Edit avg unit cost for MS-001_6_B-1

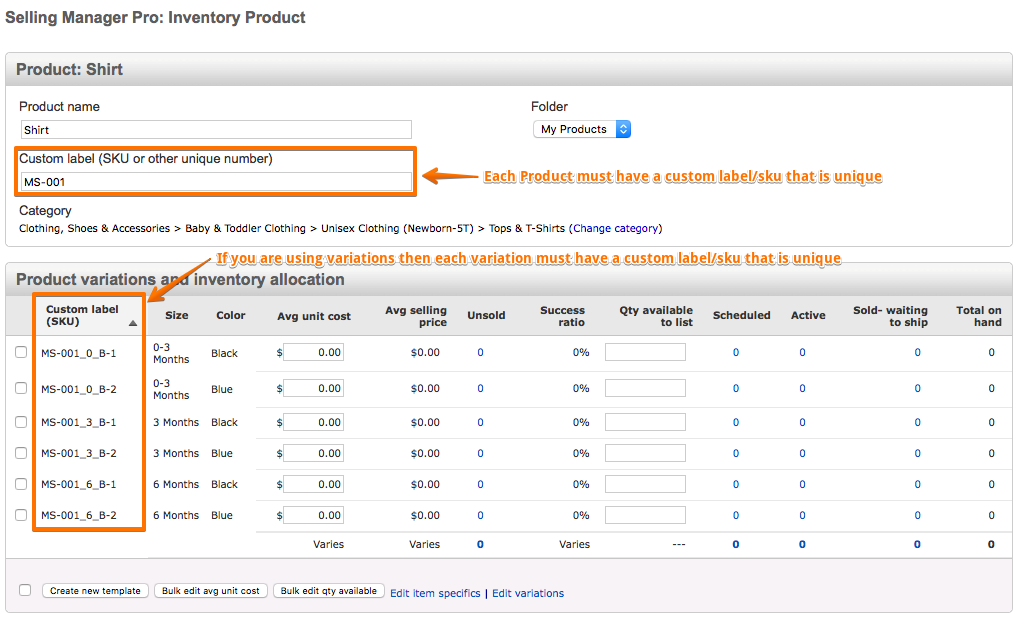pyautogui.click(x=313, y=484)
